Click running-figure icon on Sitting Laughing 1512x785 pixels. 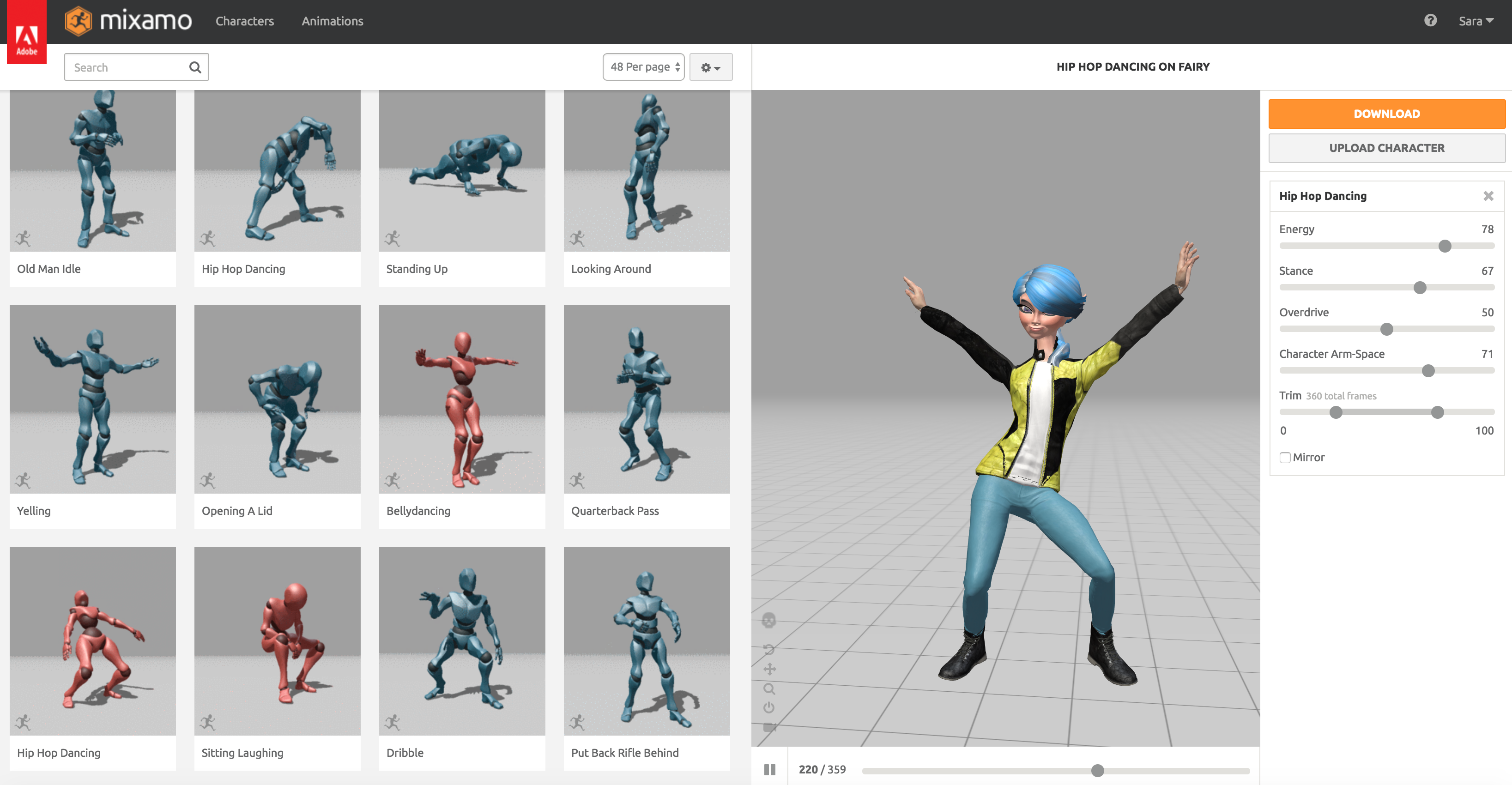coord(207,722)
